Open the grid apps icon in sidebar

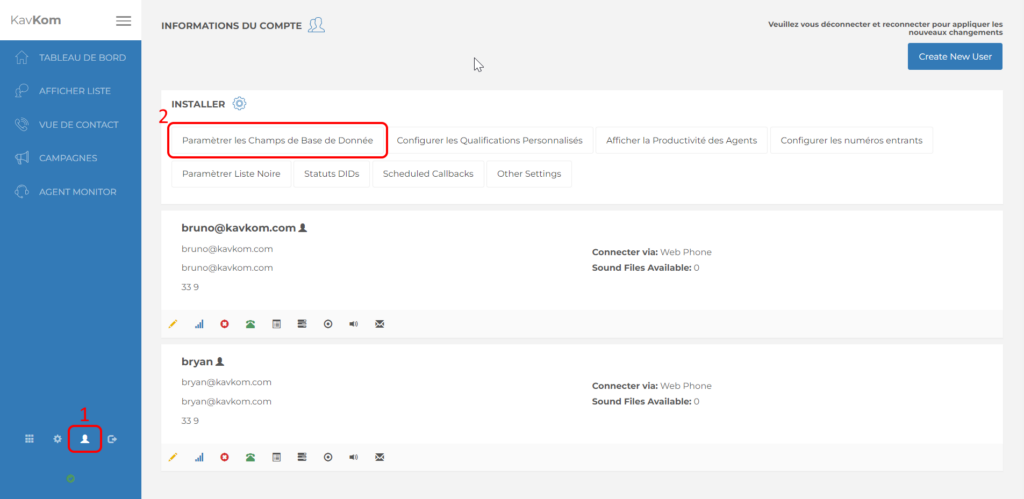click(30, 438)
